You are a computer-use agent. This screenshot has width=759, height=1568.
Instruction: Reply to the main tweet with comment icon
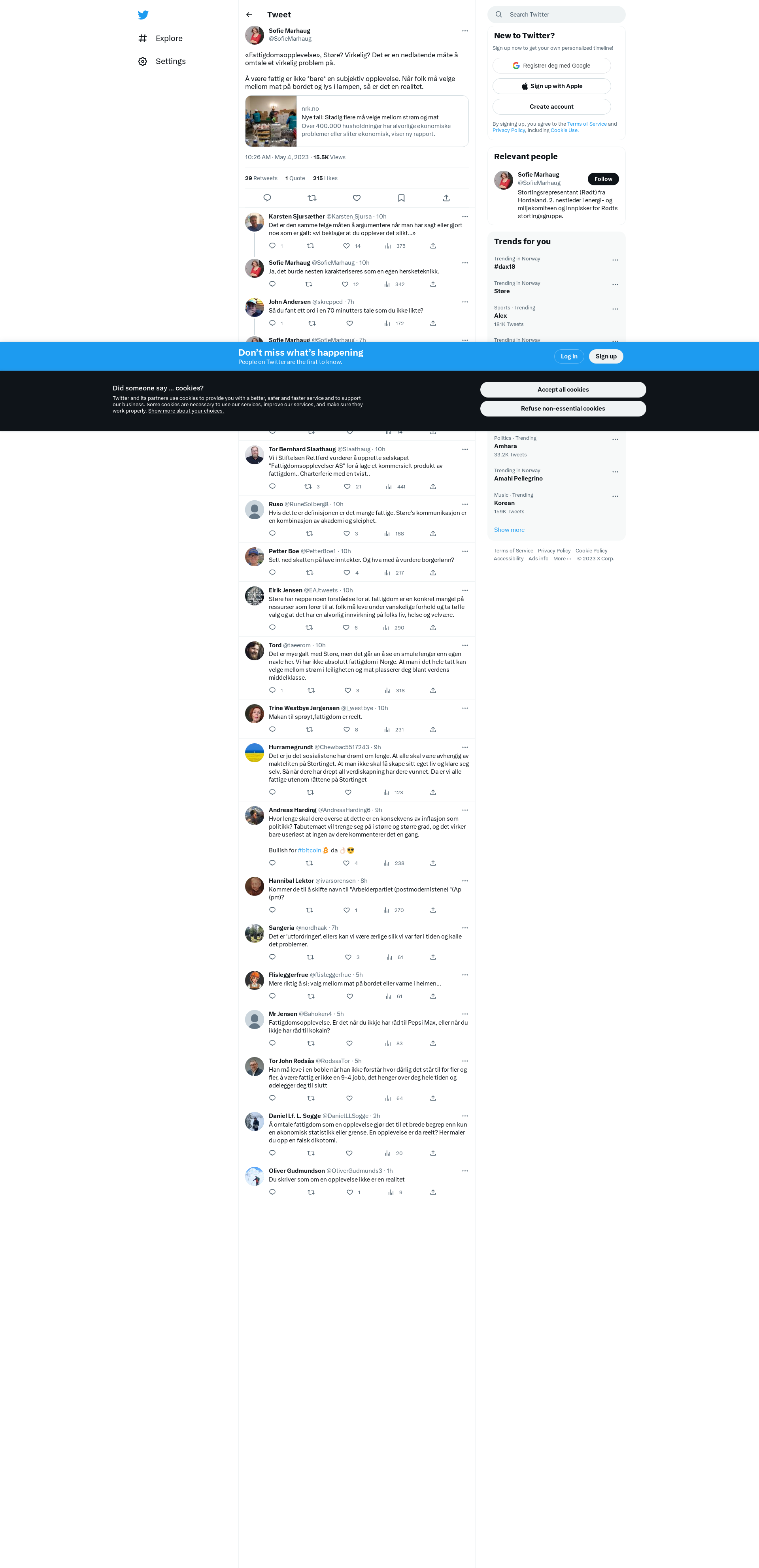267,198
